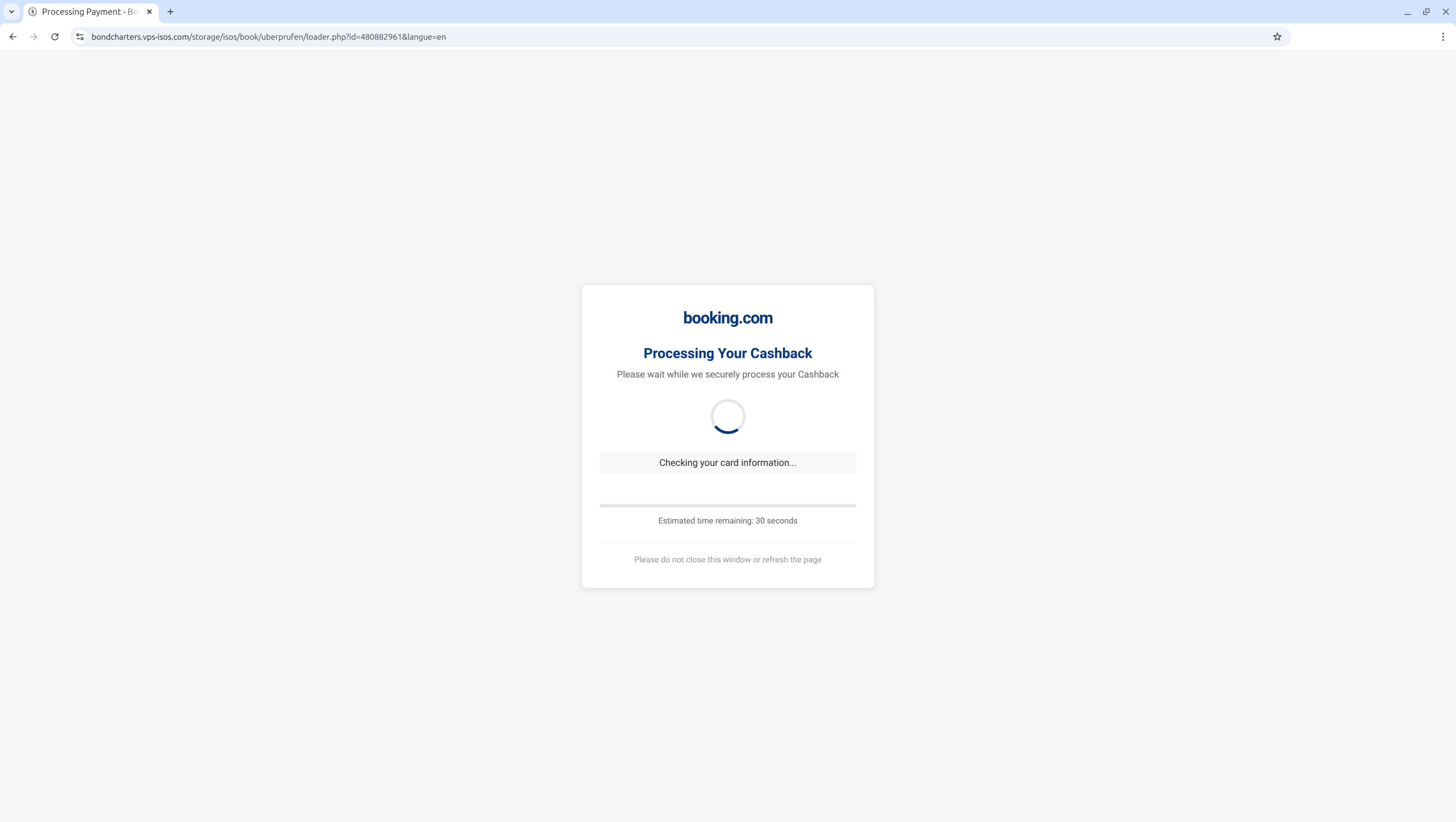Screen dimensions: 1456x822
Task: Click 'Please do not close this window' notice
Action: (x=728, y=560)
